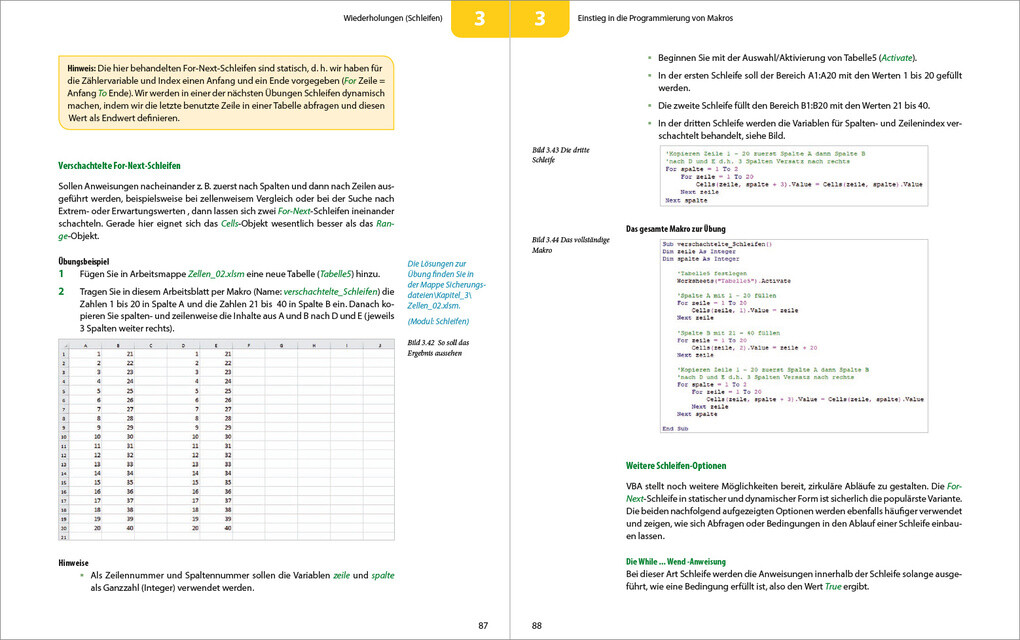Click the header 'Einstieg in die Programmierung von Makros'
The height and width of the screenshot is (640, 1020).
(x=655, y=18)
